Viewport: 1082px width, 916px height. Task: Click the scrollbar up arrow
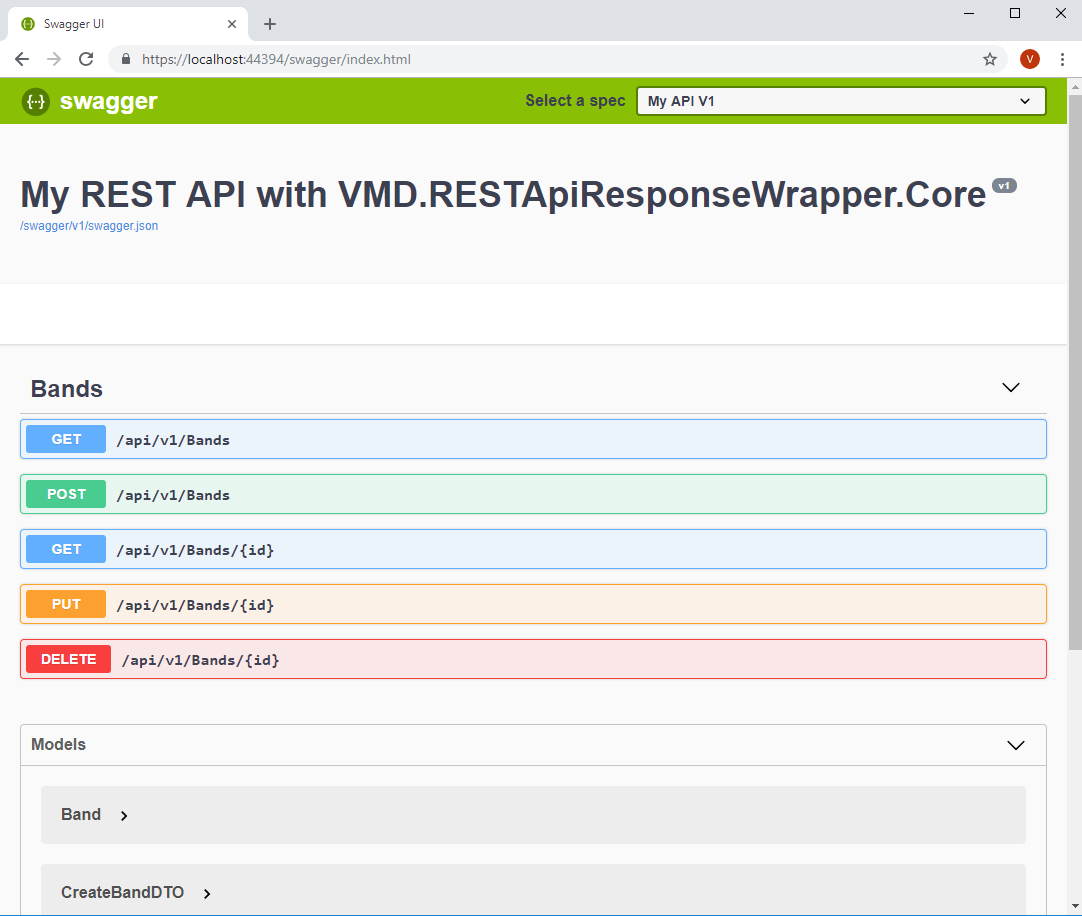[1075, 86]
